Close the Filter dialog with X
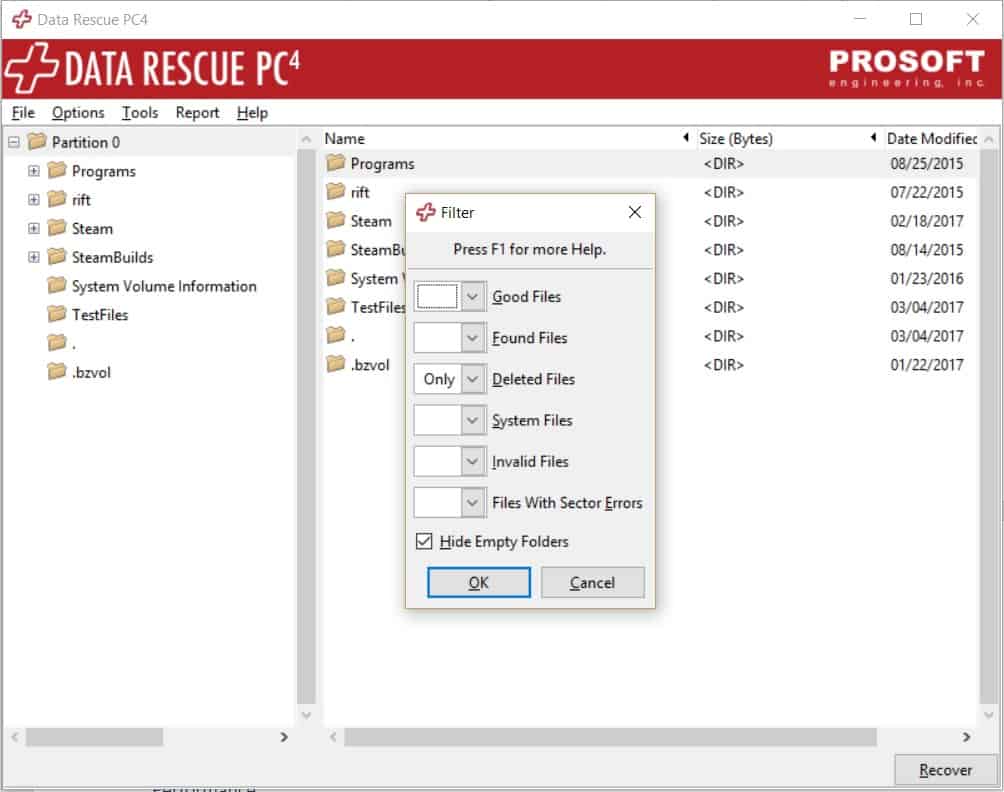This screenshot has width=1004, height=792. [x=635, y=212]
